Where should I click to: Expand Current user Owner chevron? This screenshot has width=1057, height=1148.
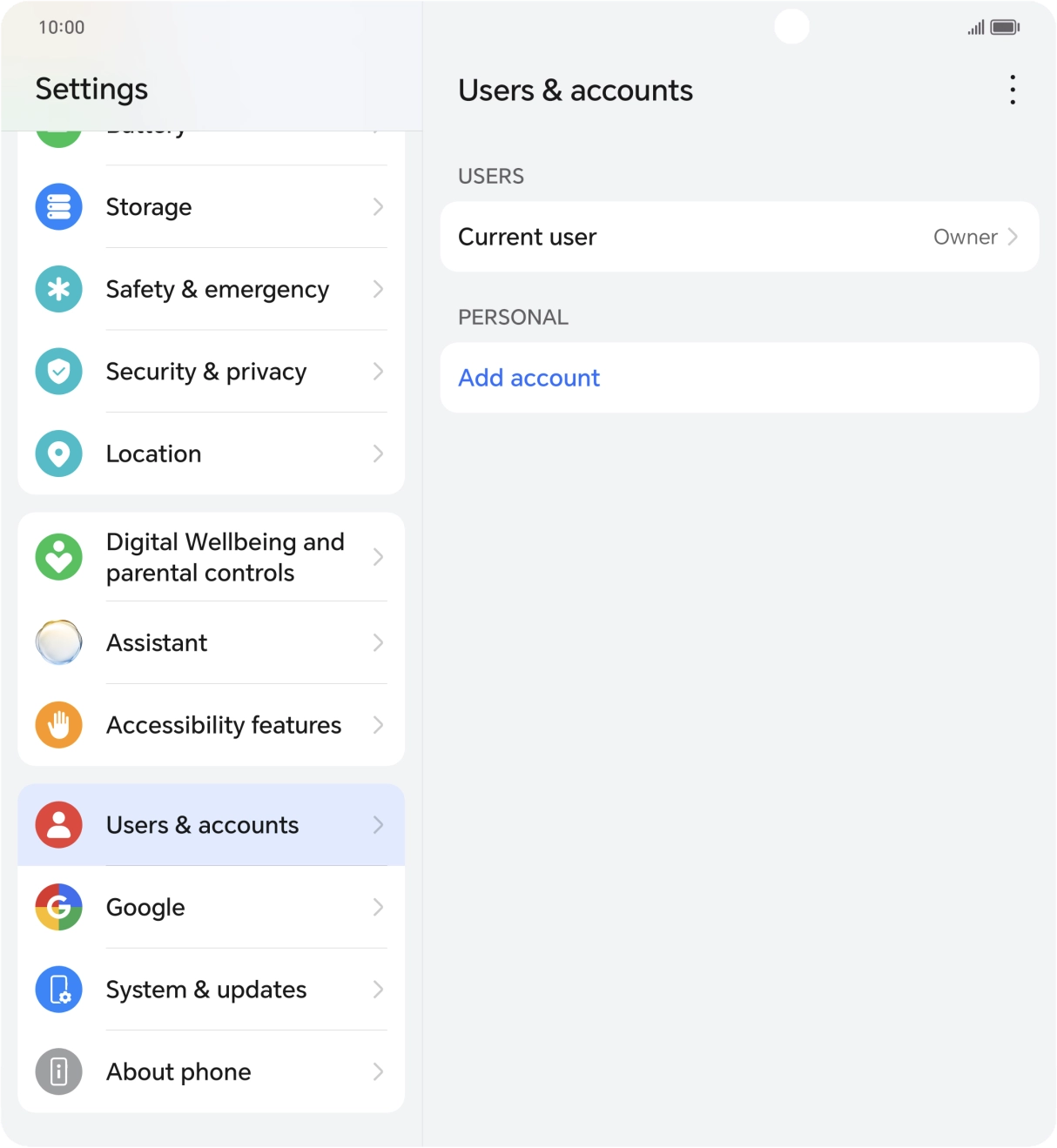1013,237
